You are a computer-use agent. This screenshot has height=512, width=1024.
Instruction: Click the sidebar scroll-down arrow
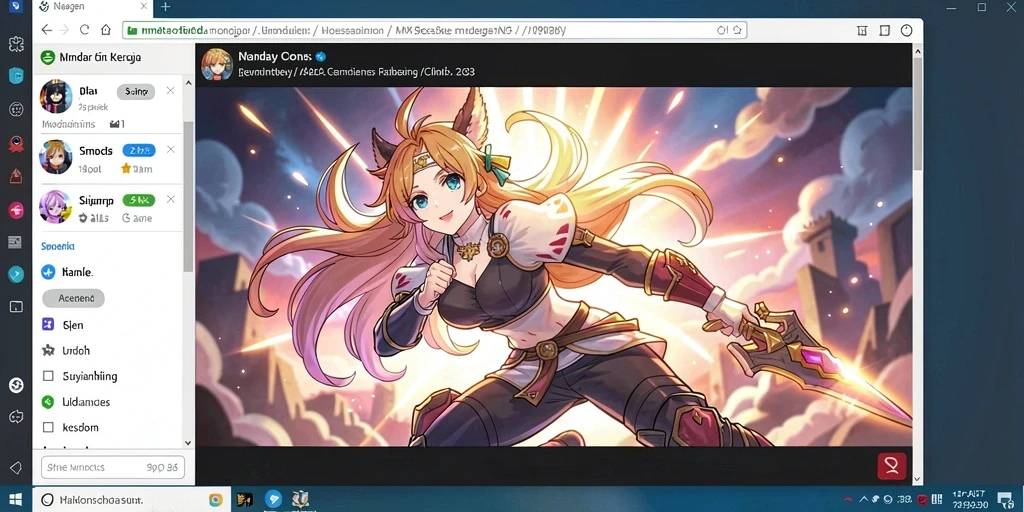click(x=188, y=442)
